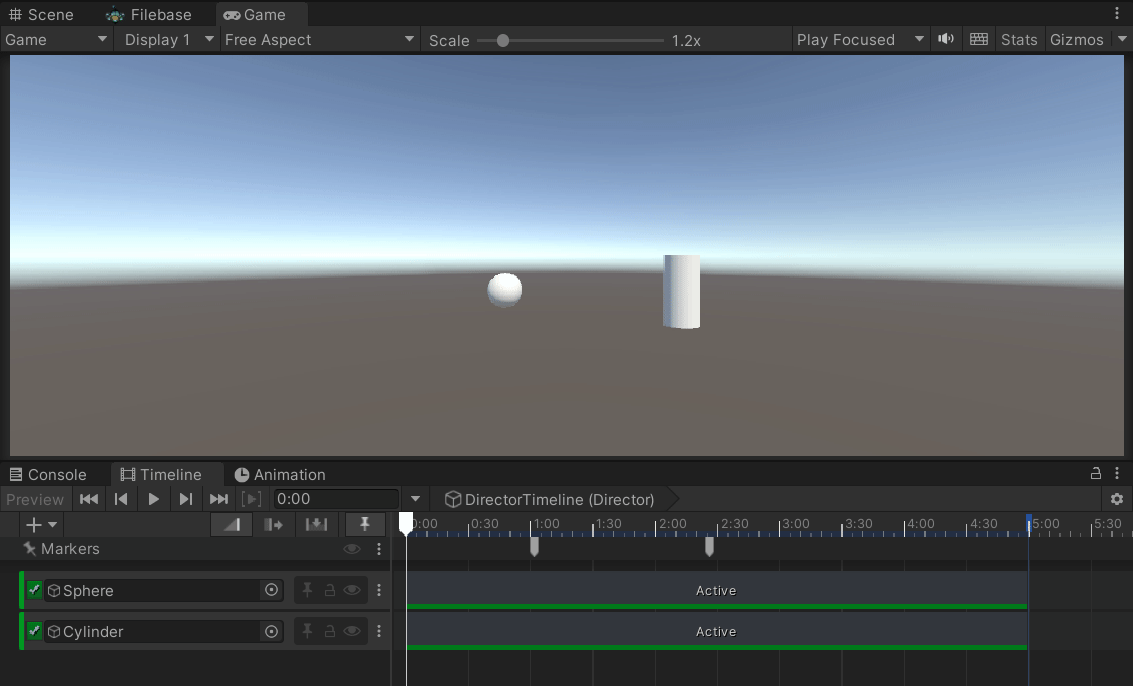
Task: Toggle visibility of the Markers track
Action: (352, 549)
